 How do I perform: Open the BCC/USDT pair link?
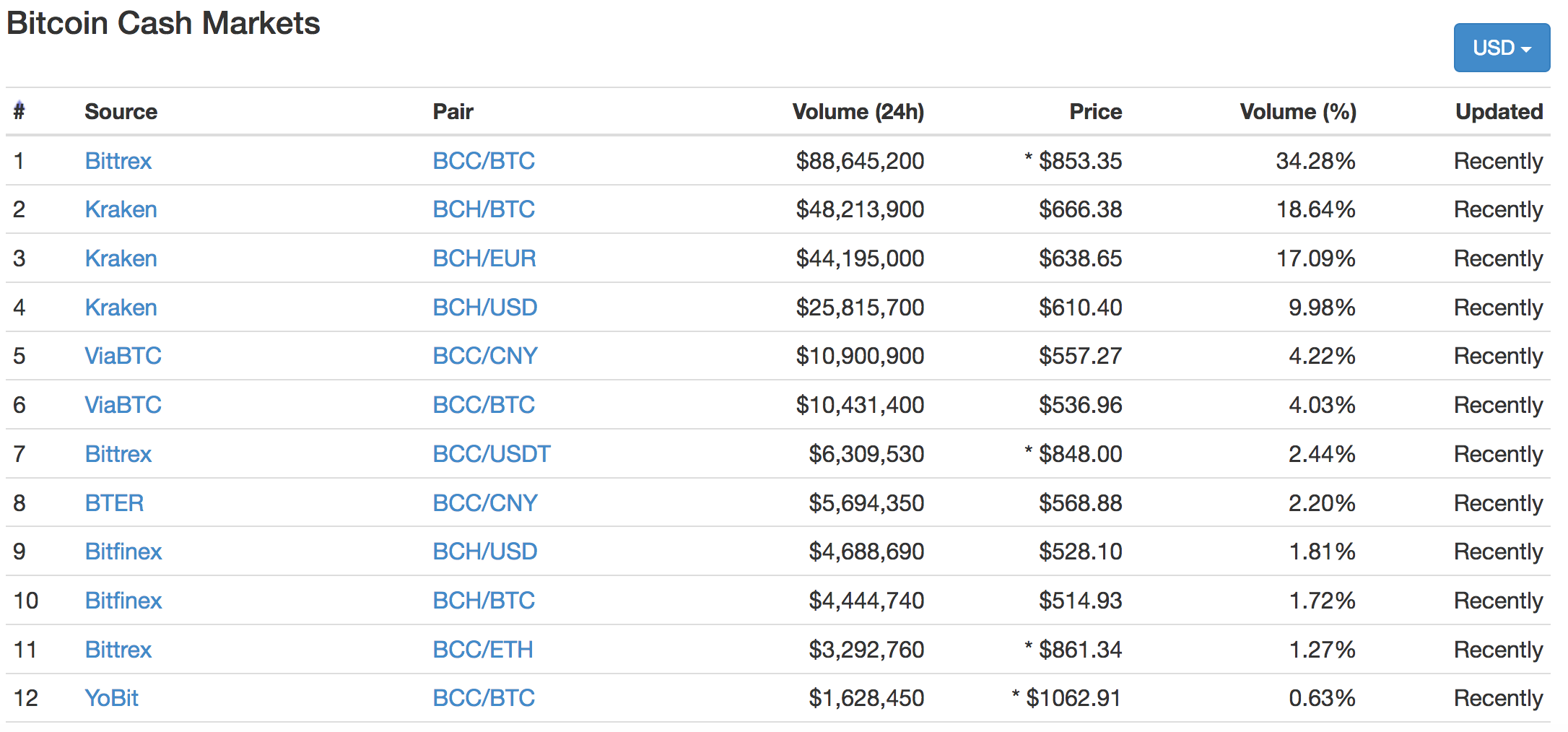(x=492, y=454)
